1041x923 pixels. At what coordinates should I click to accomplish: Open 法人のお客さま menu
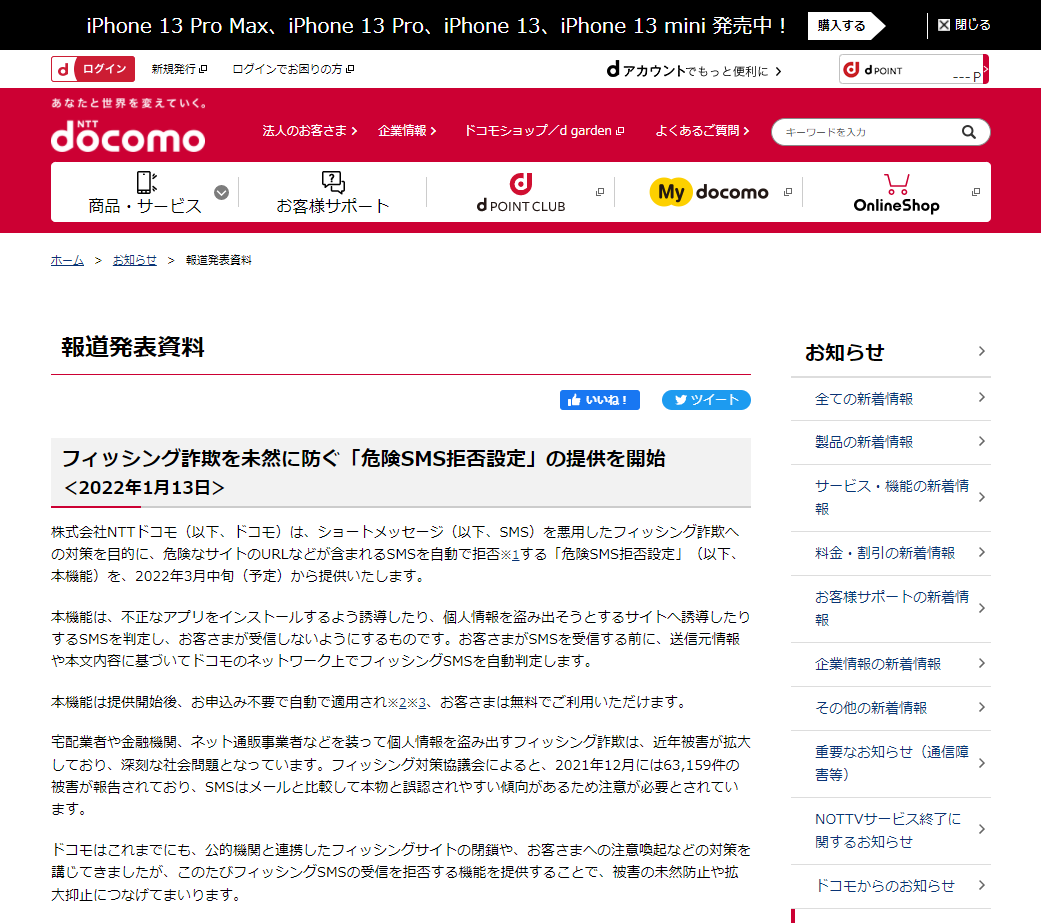click(x=310, y=131)
